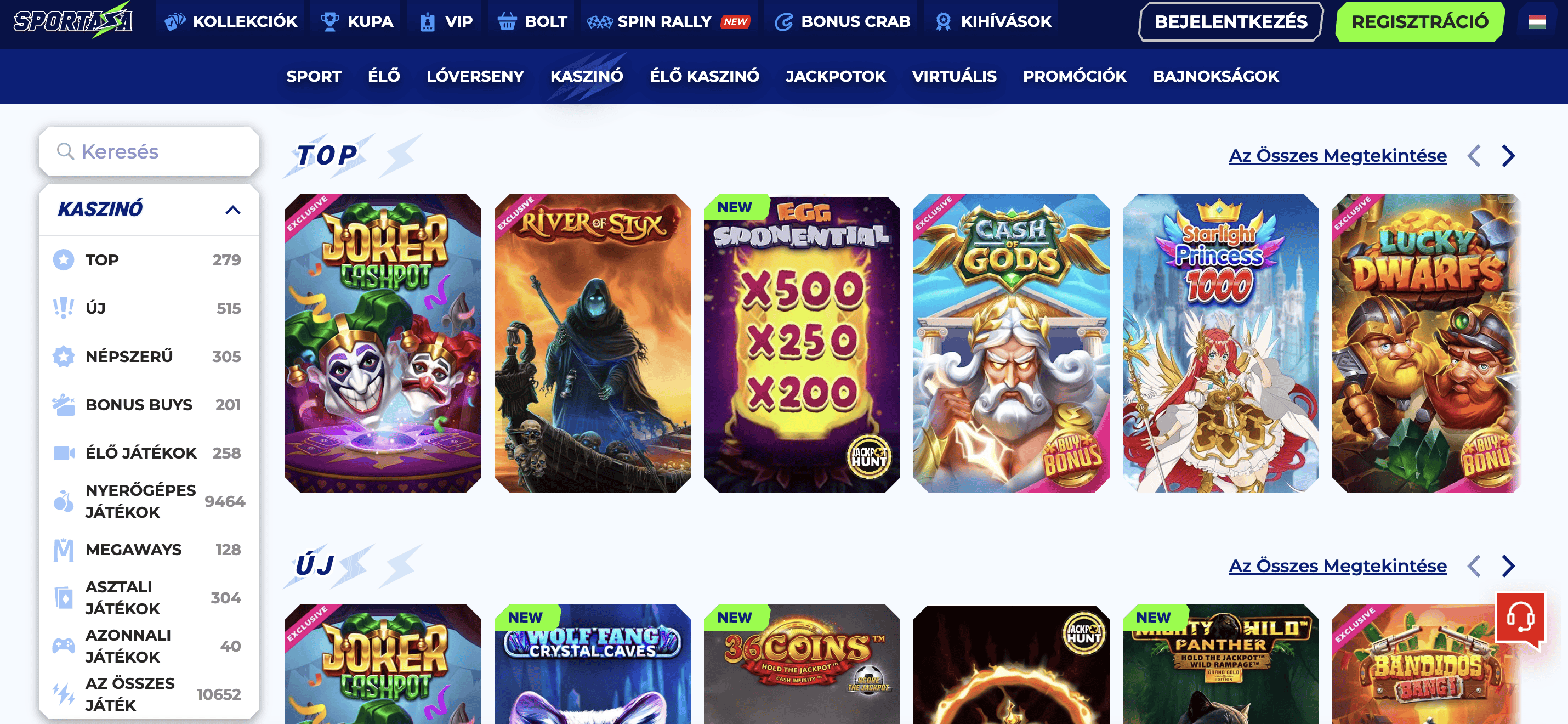Click the Azonnali Játékok gamepad icon
The image size is (1568, 724).
[x=63, y=646]
